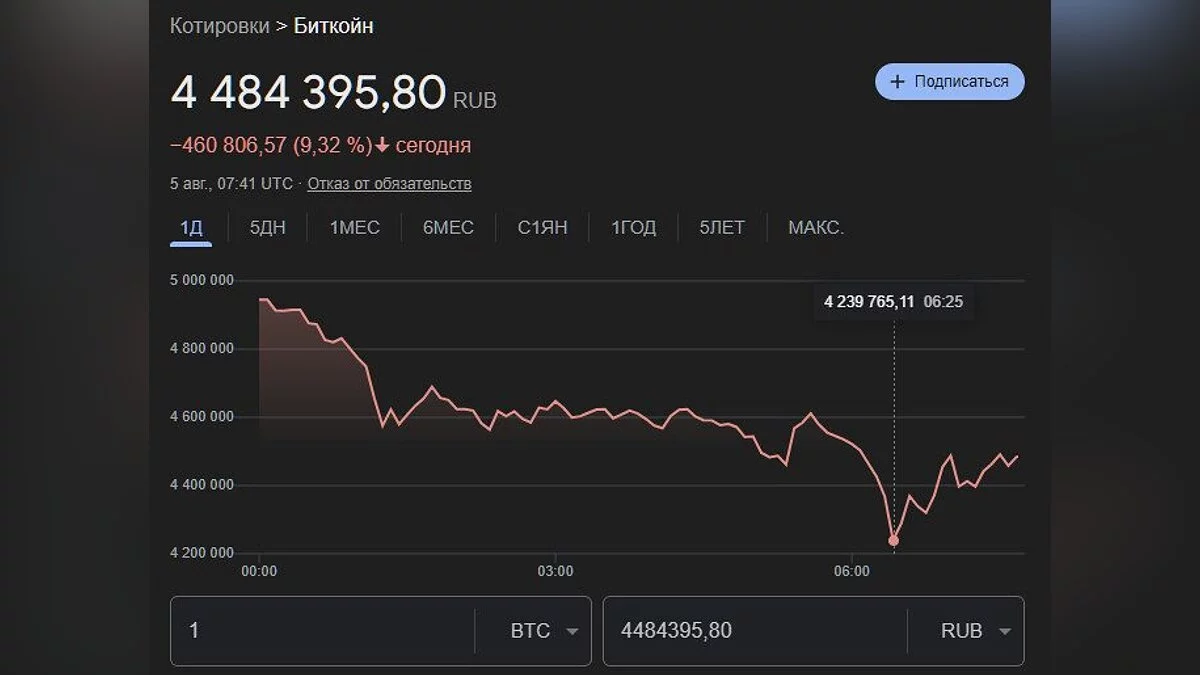
Task: Select the 1Д chart range tab
Action: [x=191, y=228]
